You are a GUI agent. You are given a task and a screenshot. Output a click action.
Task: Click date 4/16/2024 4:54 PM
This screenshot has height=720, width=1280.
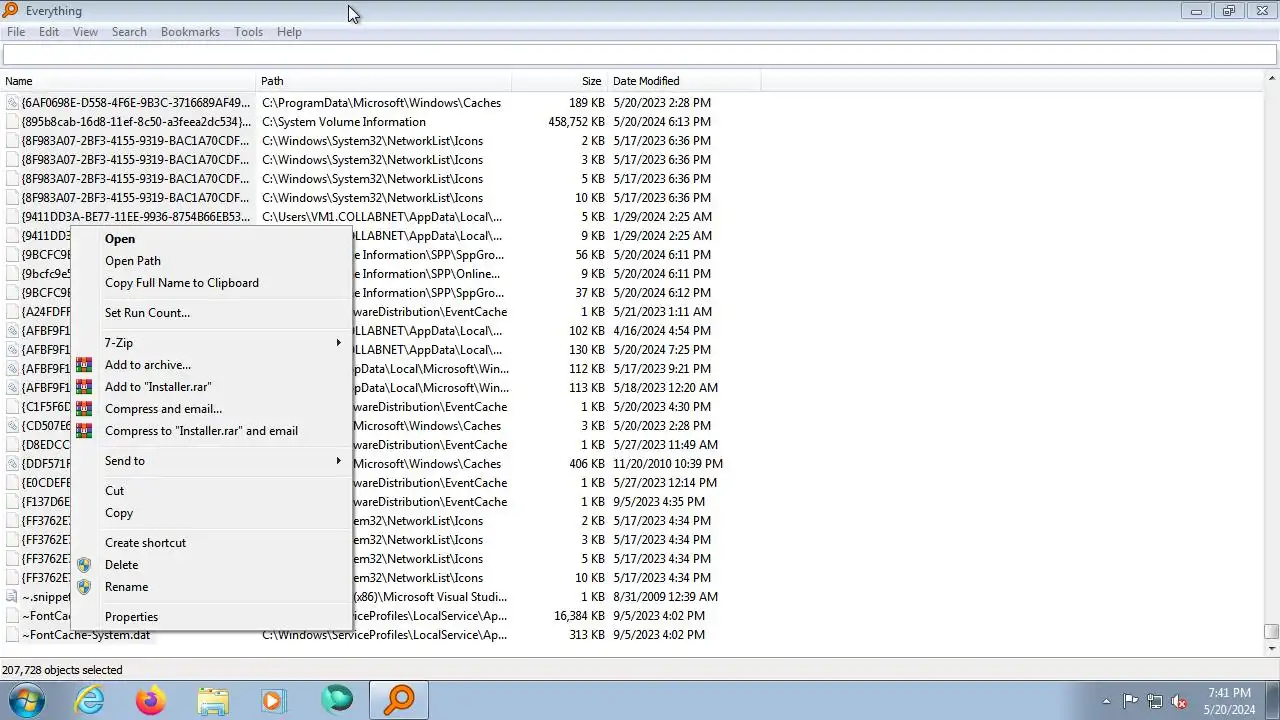[x=662, y=331]
